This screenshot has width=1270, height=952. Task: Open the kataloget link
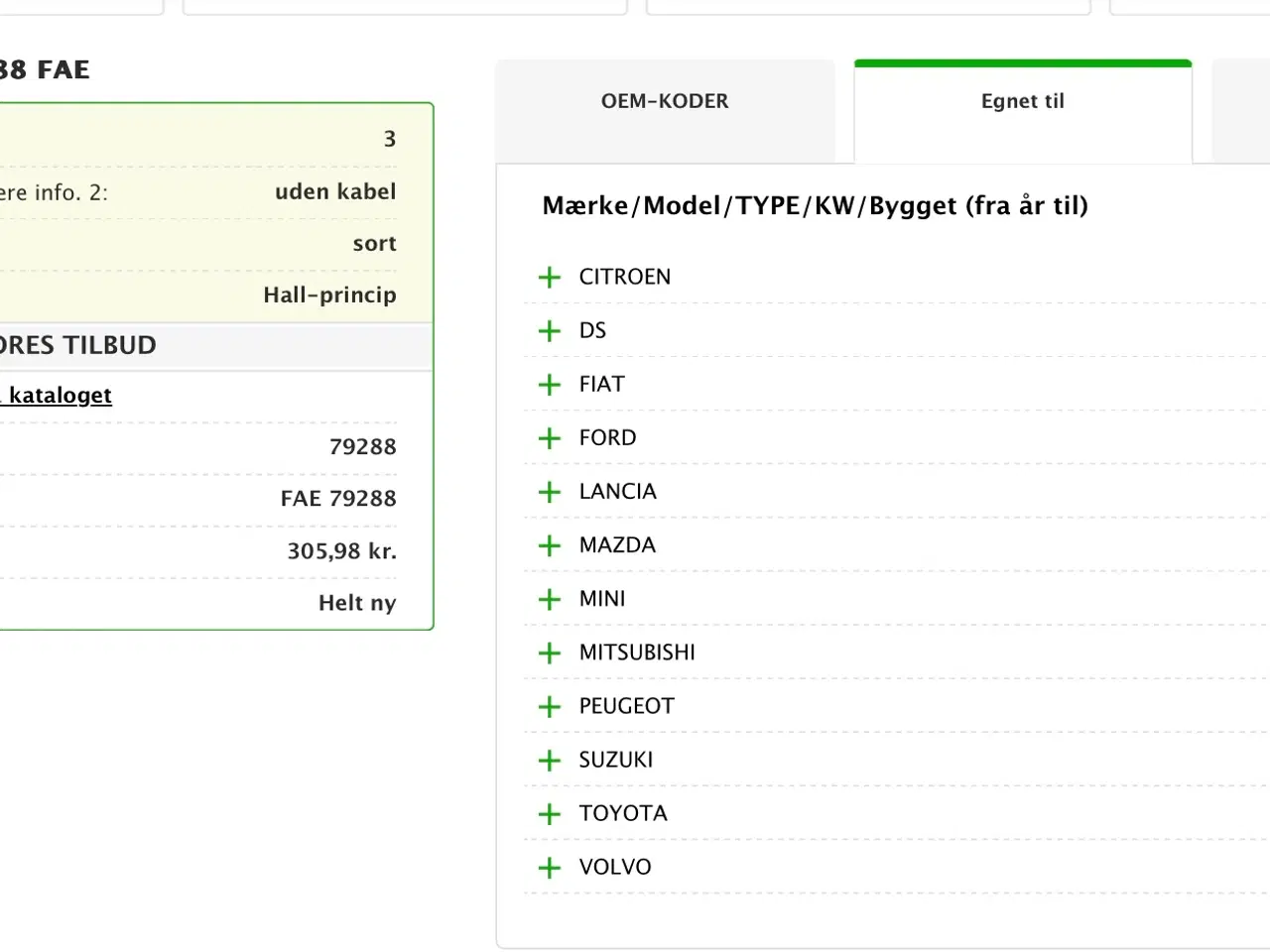[60, 396]
